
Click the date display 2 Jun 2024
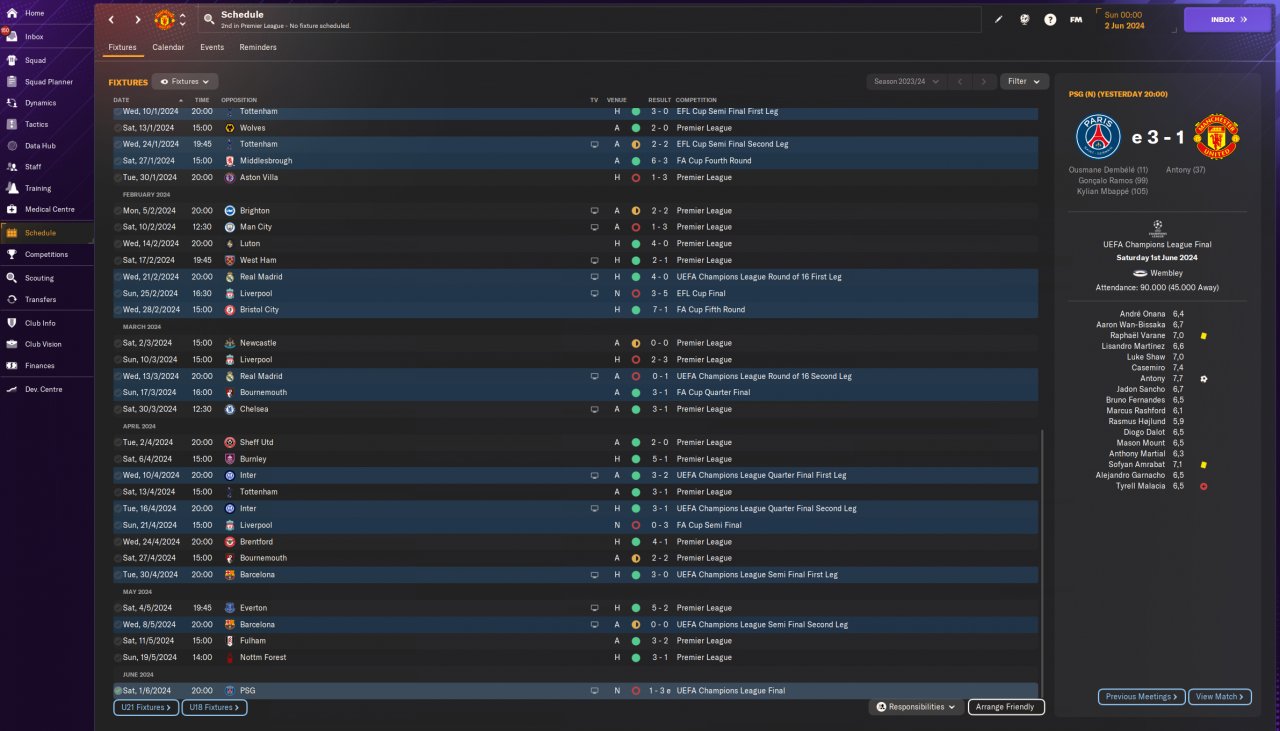click(1125, 25)
